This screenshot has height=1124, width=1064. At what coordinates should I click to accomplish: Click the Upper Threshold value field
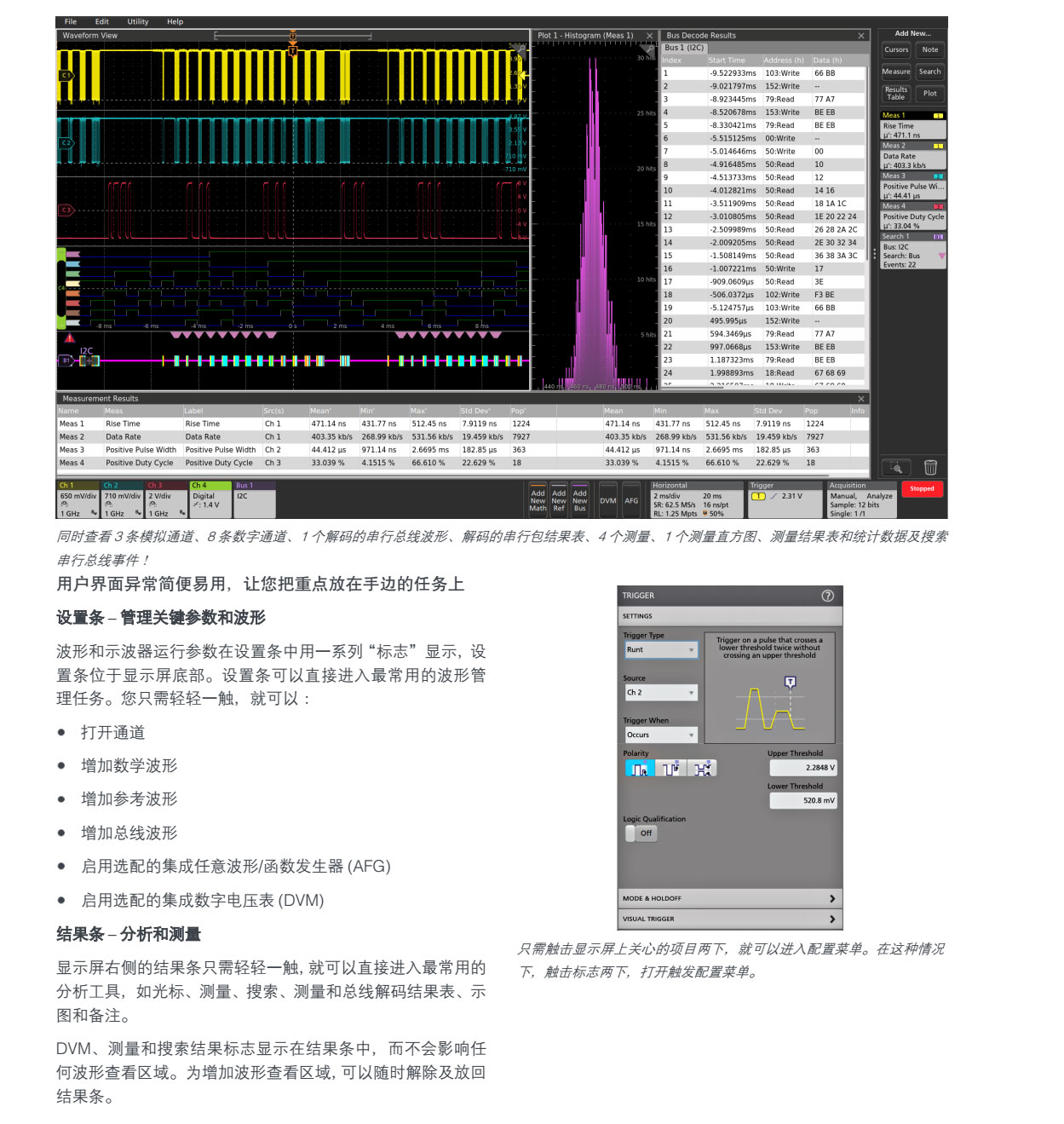click(x=803, y=768)
